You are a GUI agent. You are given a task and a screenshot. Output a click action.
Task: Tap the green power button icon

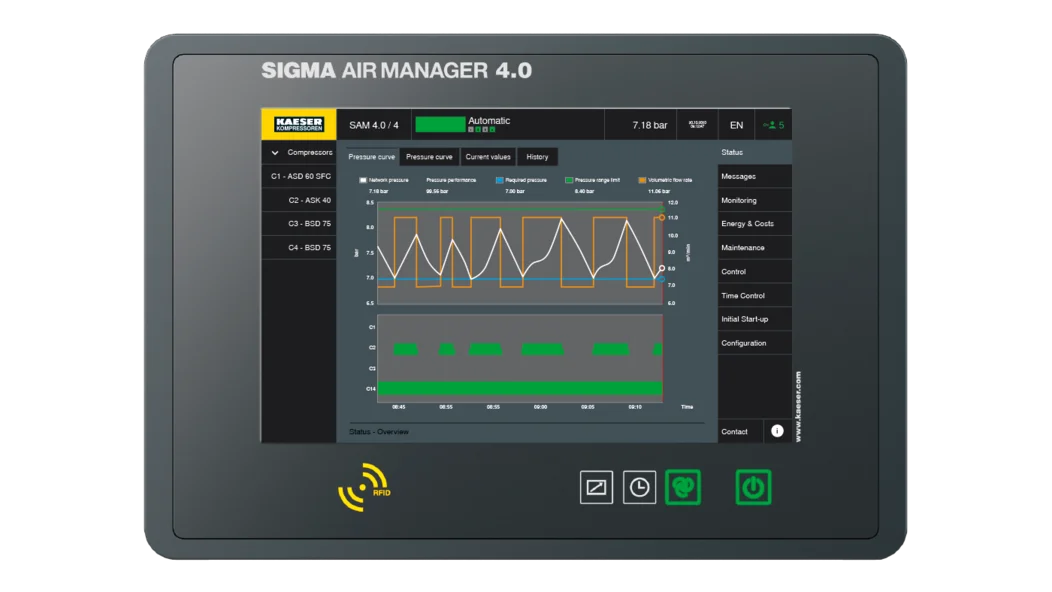point(753,487)
